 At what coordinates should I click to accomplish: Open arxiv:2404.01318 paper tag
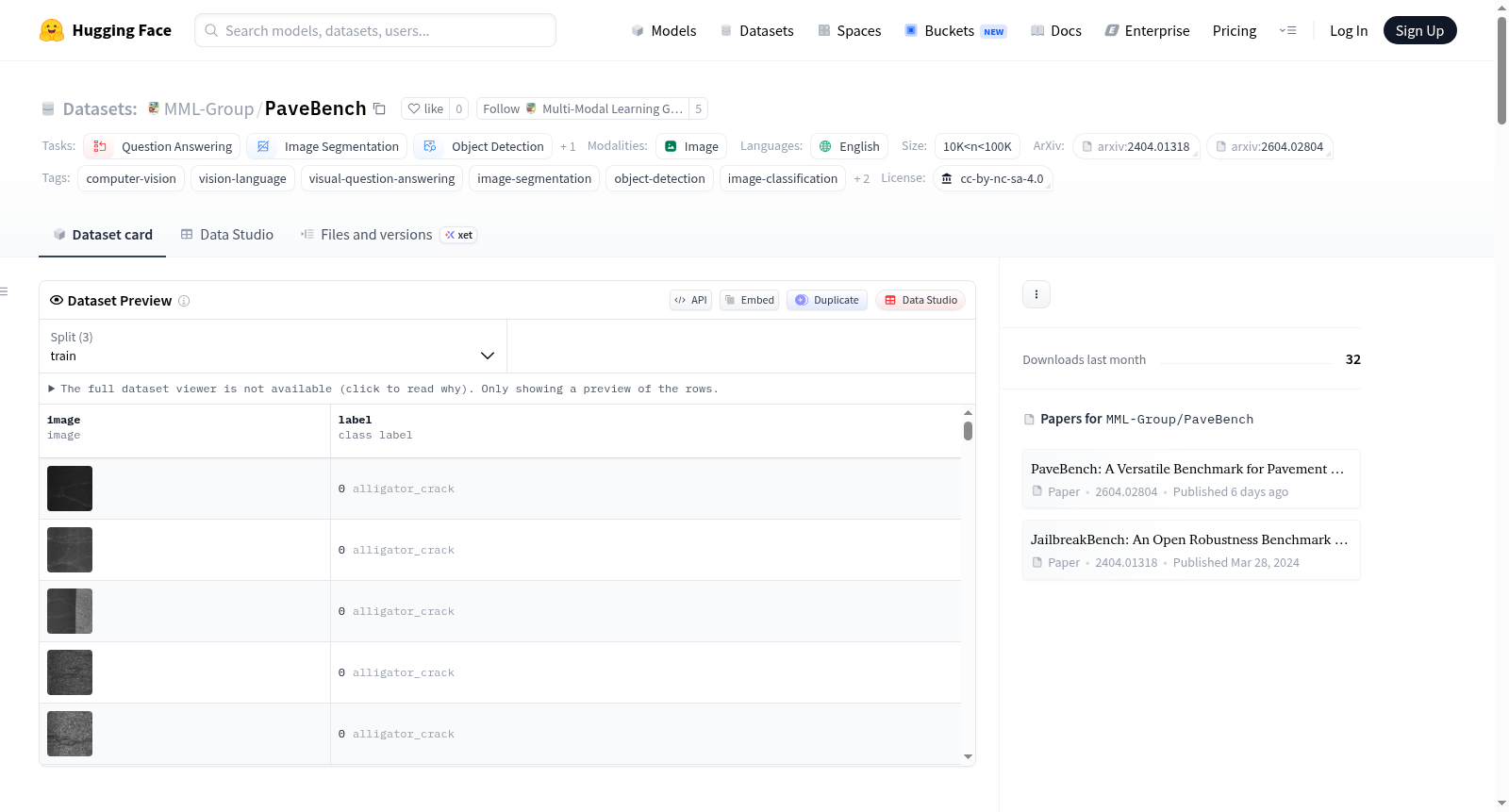tap(1136, 146)
